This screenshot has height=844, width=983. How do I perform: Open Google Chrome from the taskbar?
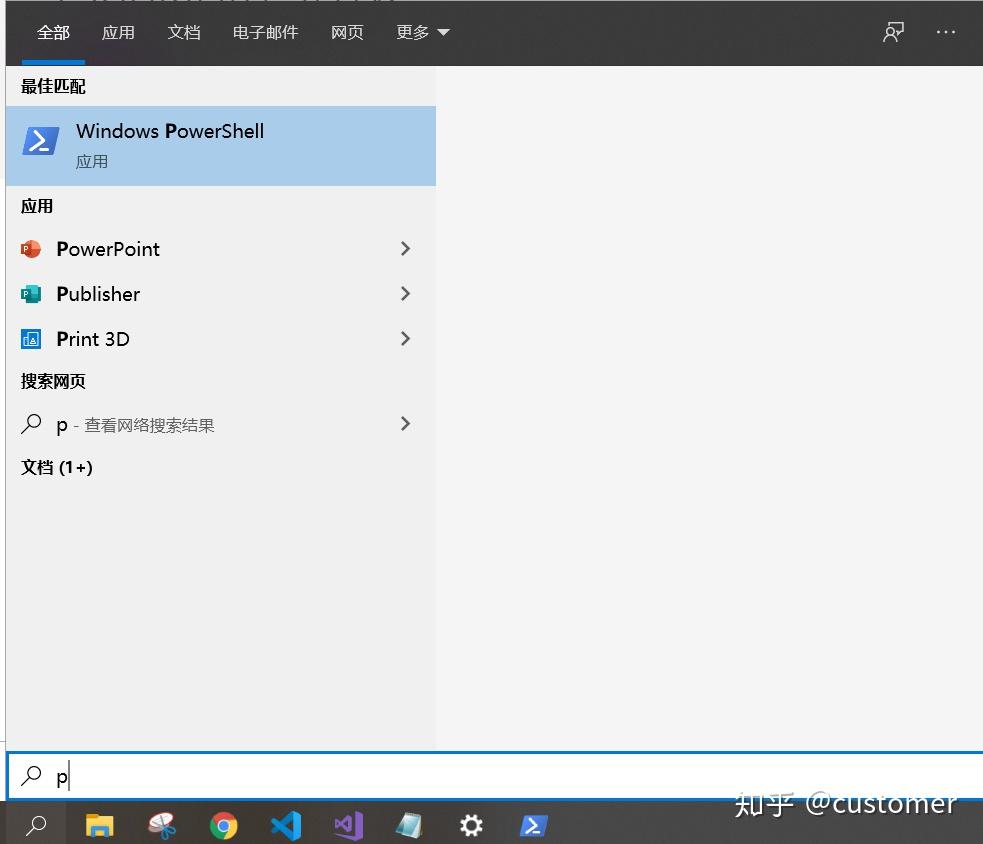223,825
